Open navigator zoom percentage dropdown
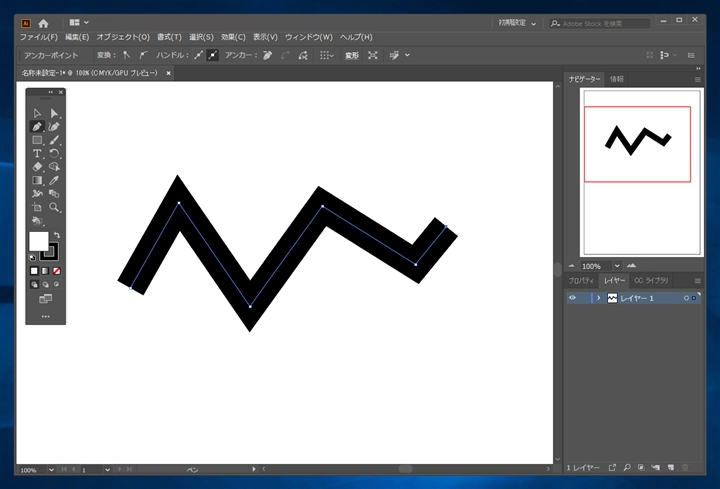The width and height of the screenshot is (720, 489). [x=617, y=266]
